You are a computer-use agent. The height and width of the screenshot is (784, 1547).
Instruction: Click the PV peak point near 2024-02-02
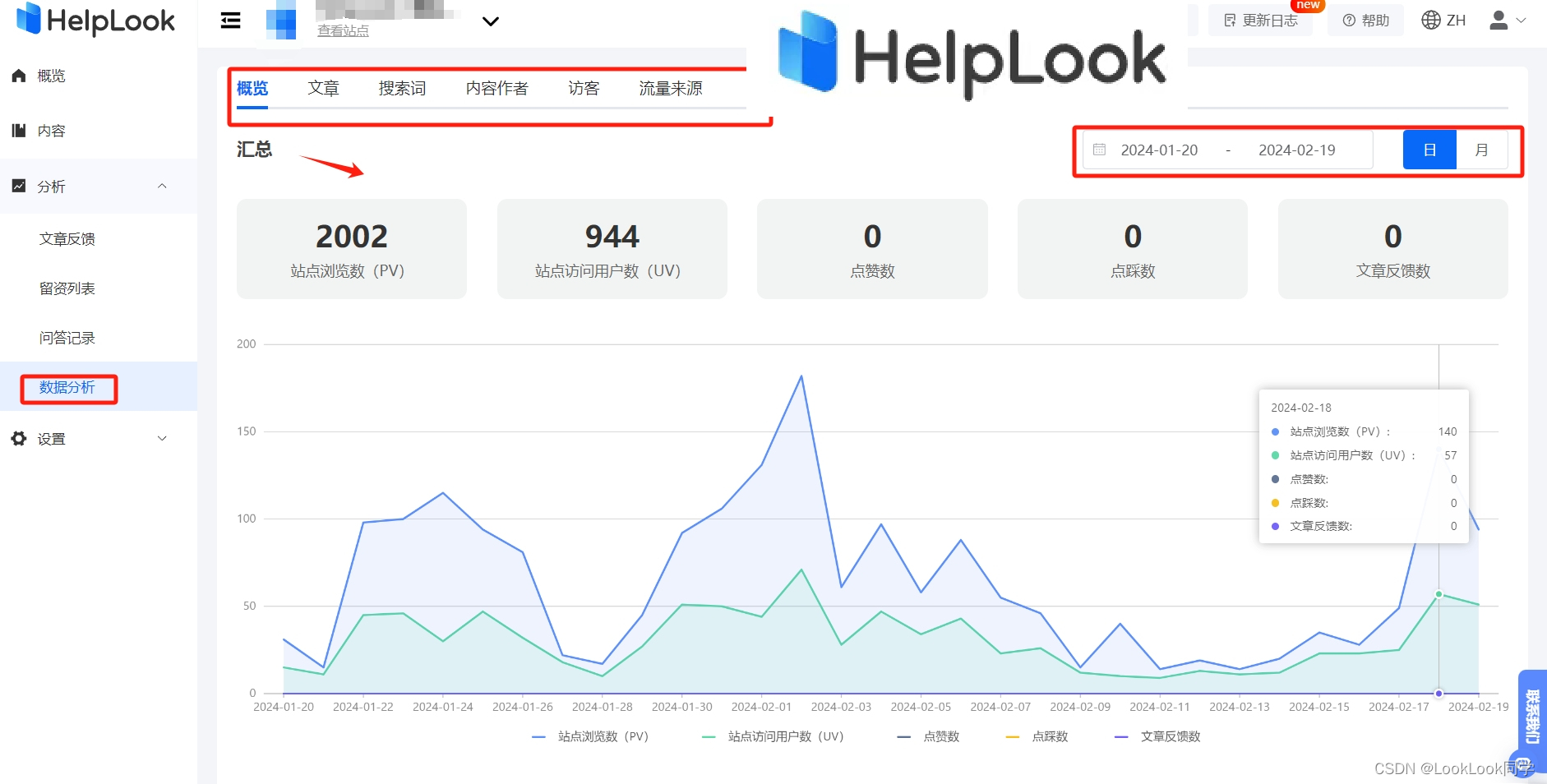tap(801, 376)
